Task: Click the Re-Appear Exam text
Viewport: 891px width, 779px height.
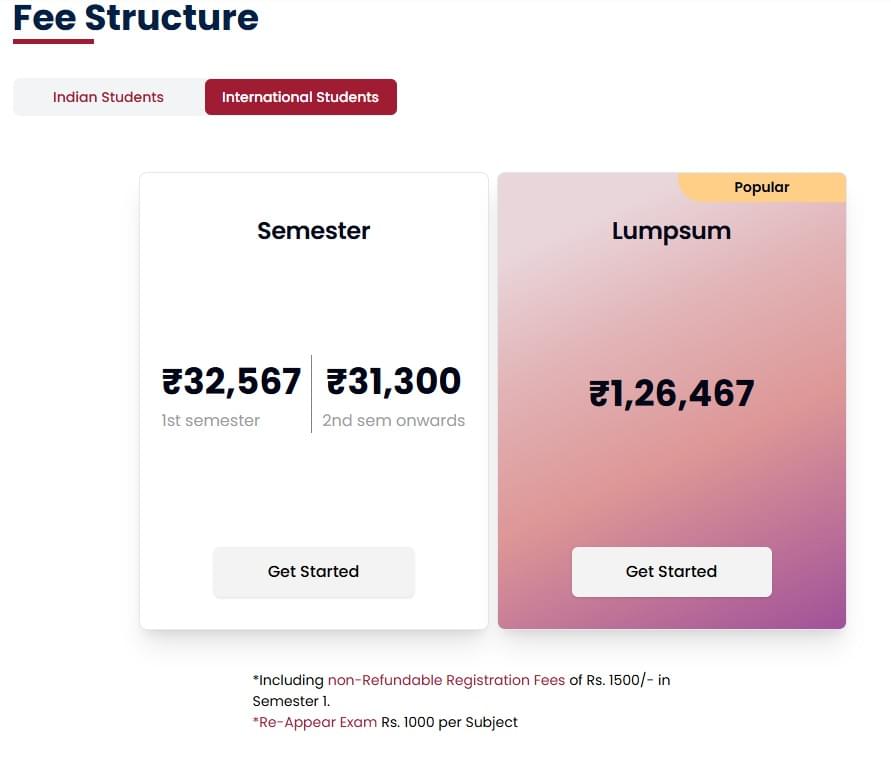Action: [316, 722]
